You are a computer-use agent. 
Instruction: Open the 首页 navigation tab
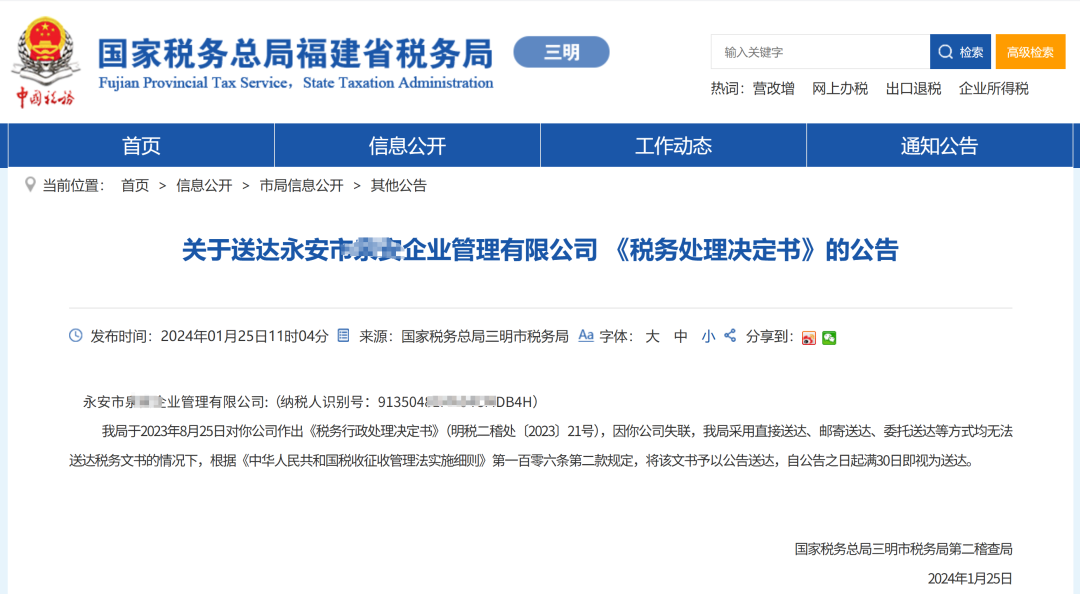141,145
